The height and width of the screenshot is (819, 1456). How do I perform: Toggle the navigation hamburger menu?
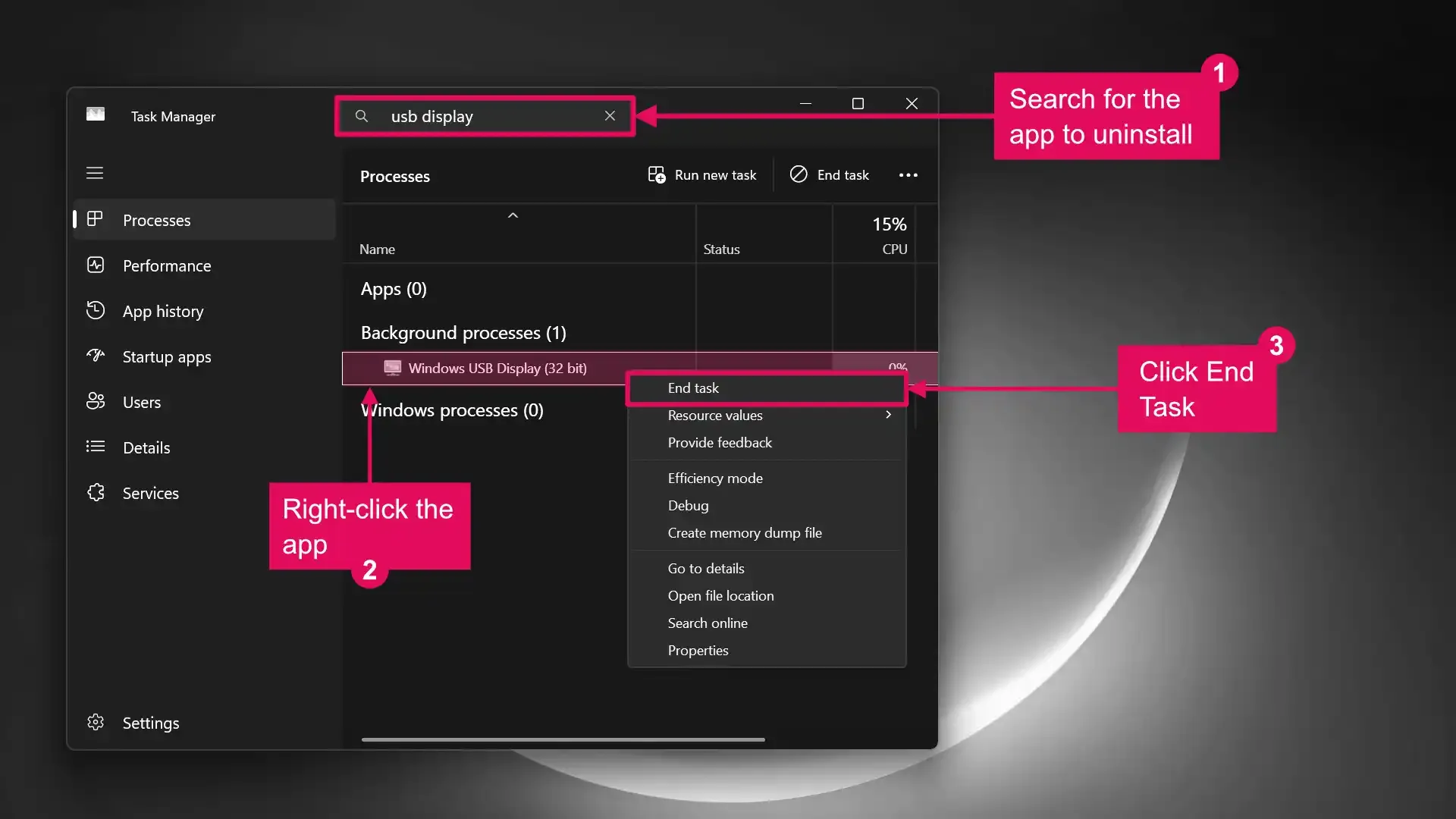[94, 173]
